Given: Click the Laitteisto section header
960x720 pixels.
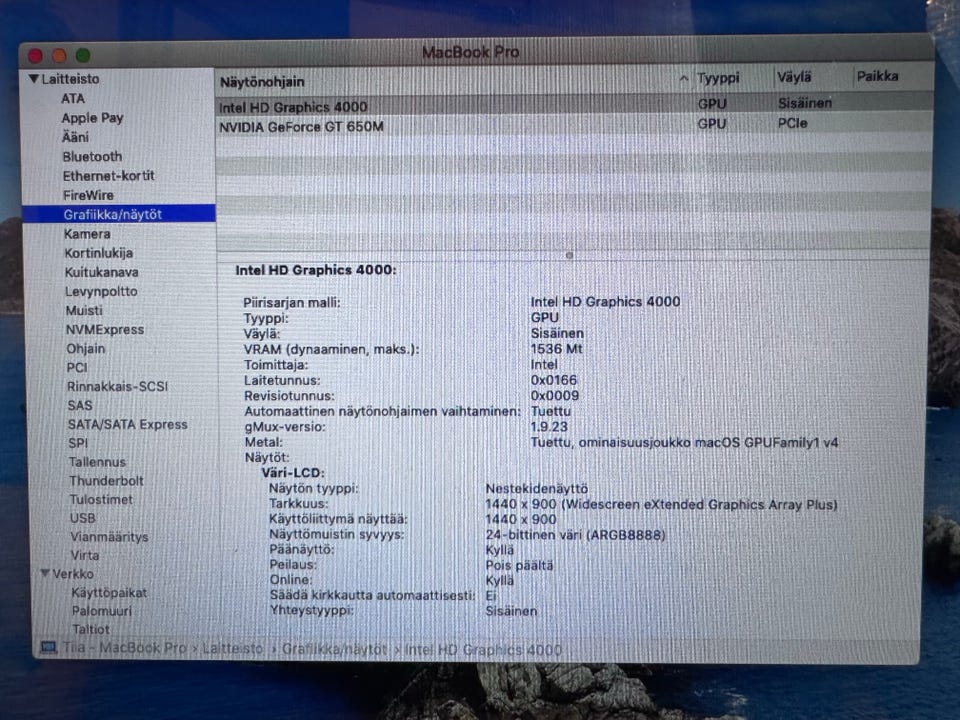Looking at the screenshot, I should click(x=70, y=79).
